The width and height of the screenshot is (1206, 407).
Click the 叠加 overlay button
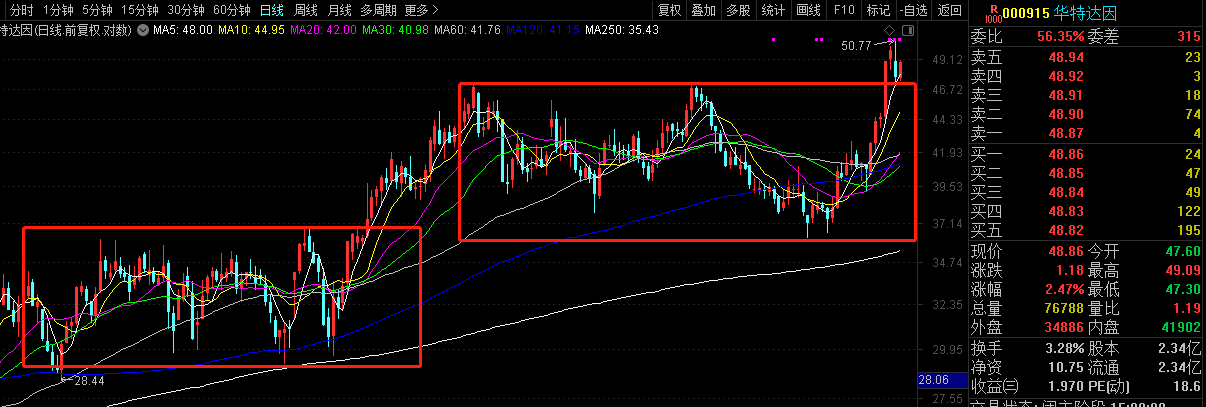(703, 10)
